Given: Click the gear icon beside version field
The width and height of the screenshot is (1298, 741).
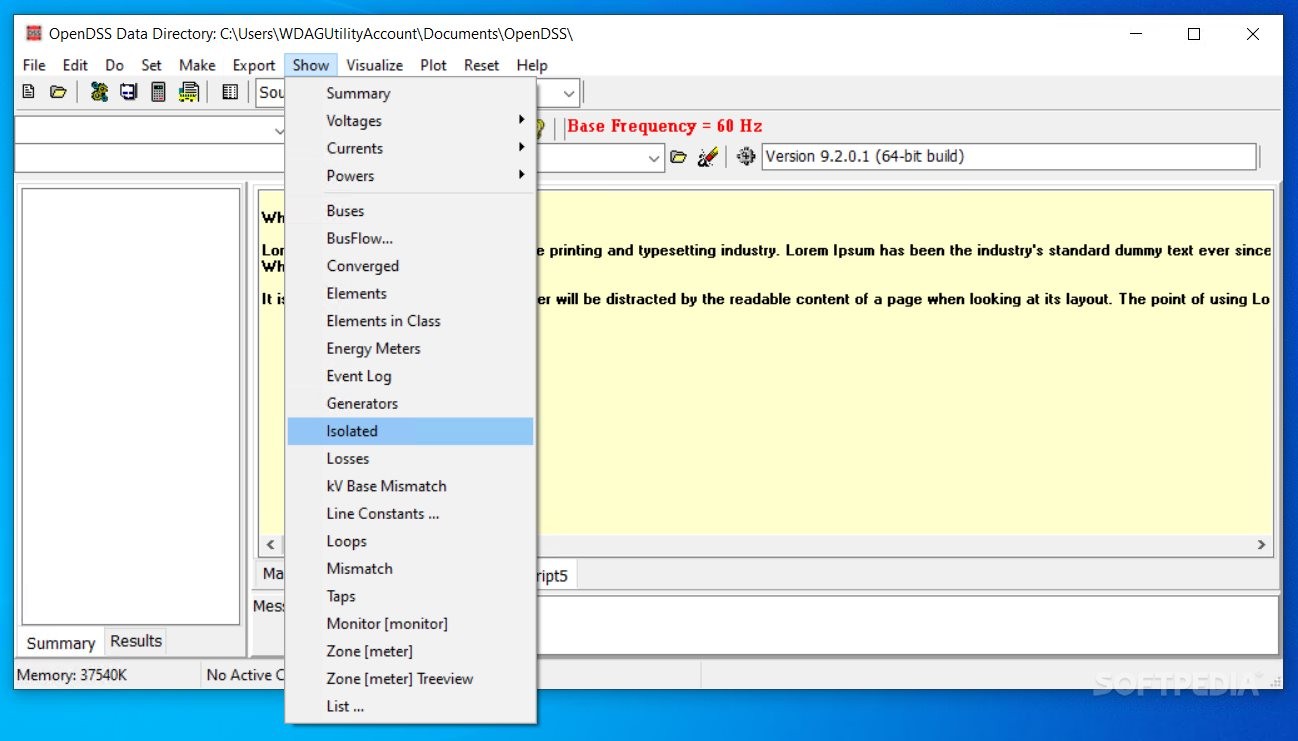Looking at the screenshot, I should point(746,157).
